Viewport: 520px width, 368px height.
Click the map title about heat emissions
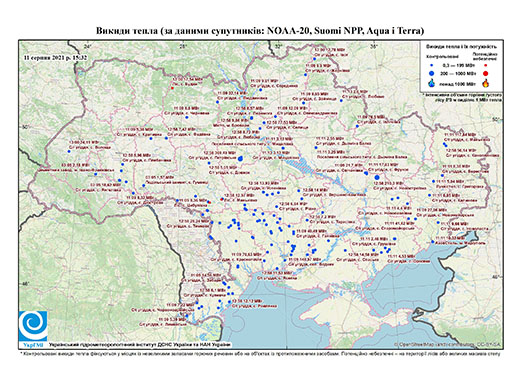(260, 31)
